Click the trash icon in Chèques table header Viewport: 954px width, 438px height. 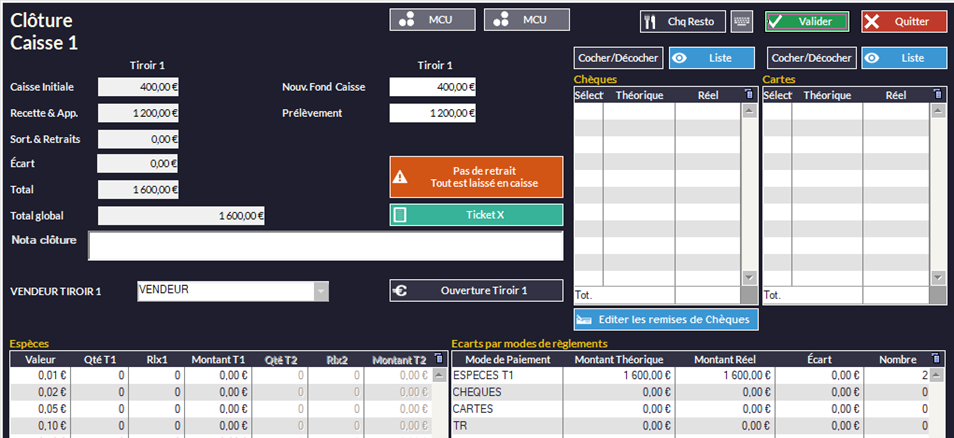click(749, 95)
